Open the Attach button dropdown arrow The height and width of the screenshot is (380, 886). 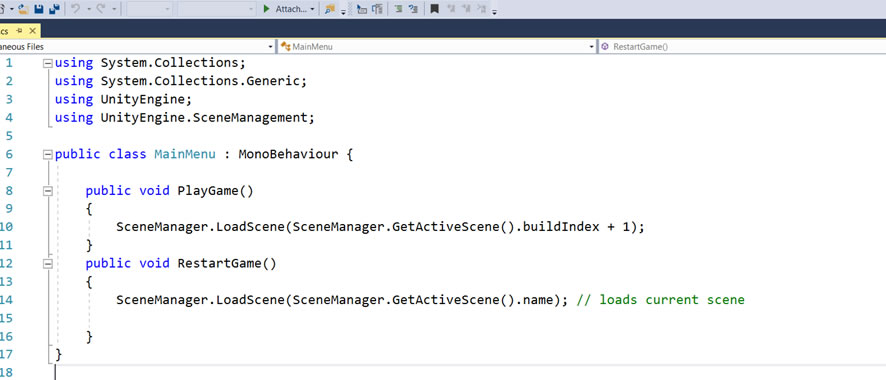[x=312, y=9]
